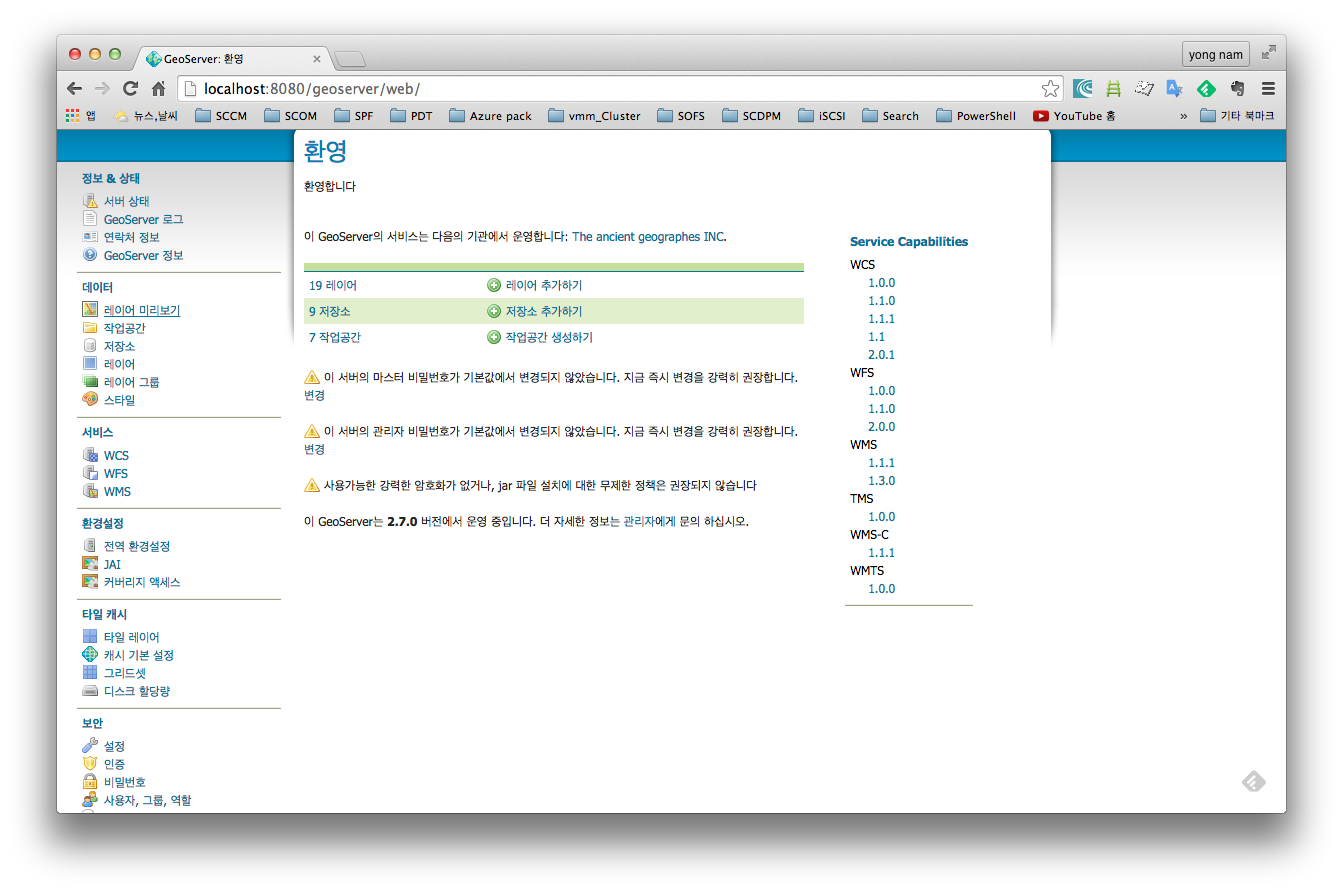Click the green plus beside 레이어 추가하기

494,285
